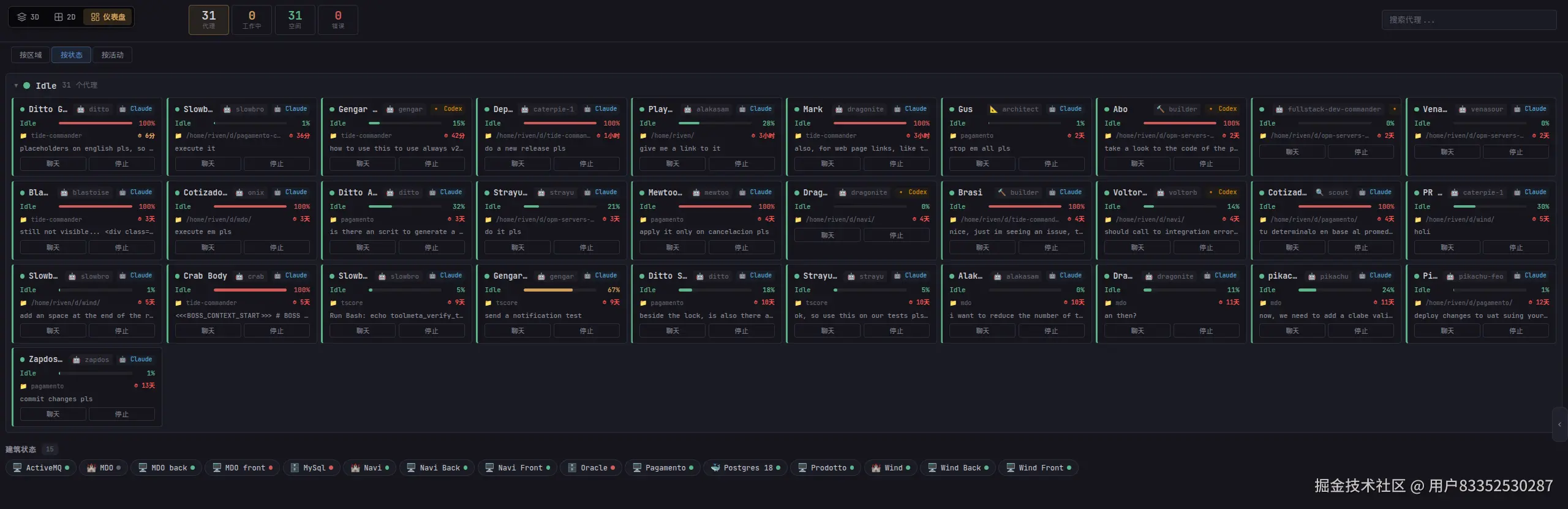The width and height of the screenshot is (1568, 509).
Task: Open the Mewtoo agent card title
Action: click(x=665, y=193)
